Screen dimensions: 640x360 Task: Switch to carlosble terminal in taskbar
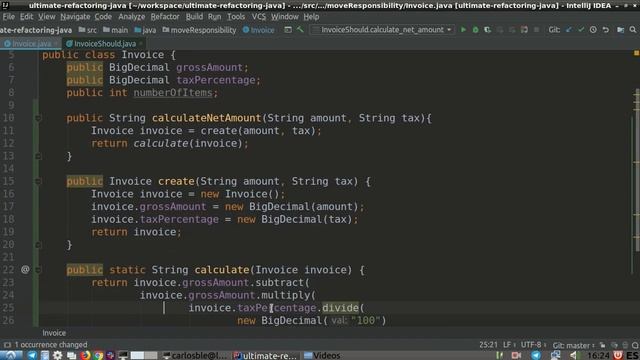[195, 355]
